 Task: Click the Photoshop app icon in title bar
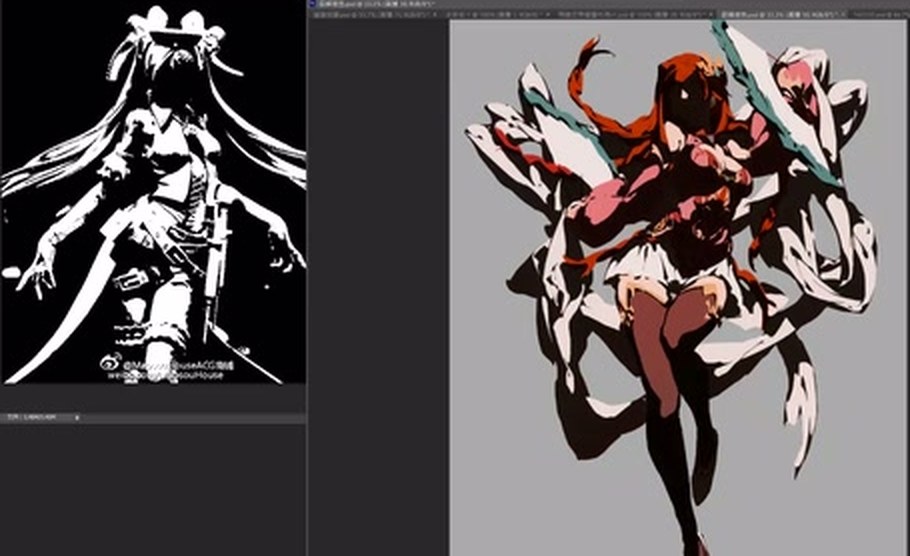[312, 3]
